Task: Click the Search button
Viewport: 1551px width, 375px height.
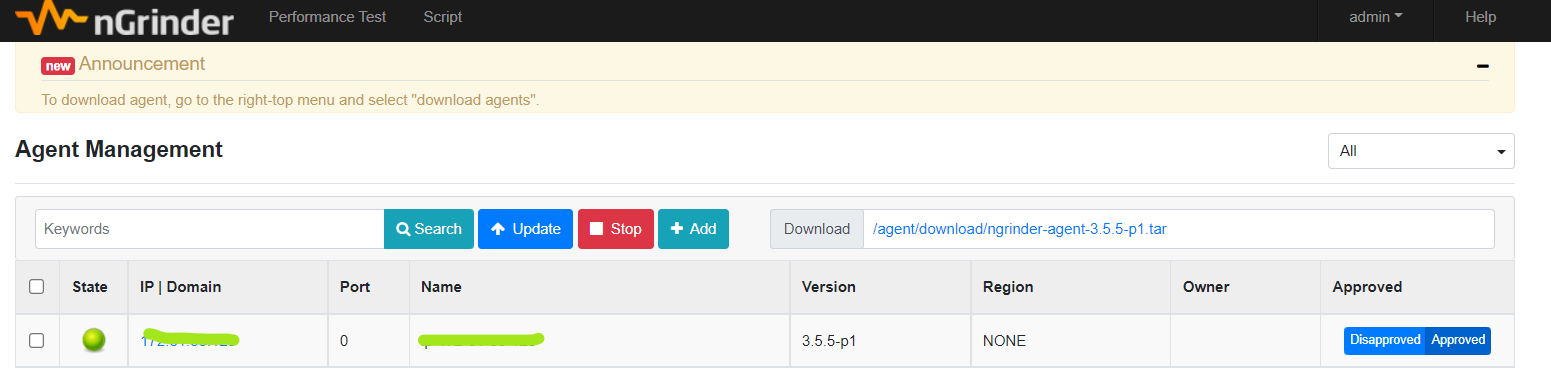Action: tap(429, 229)
